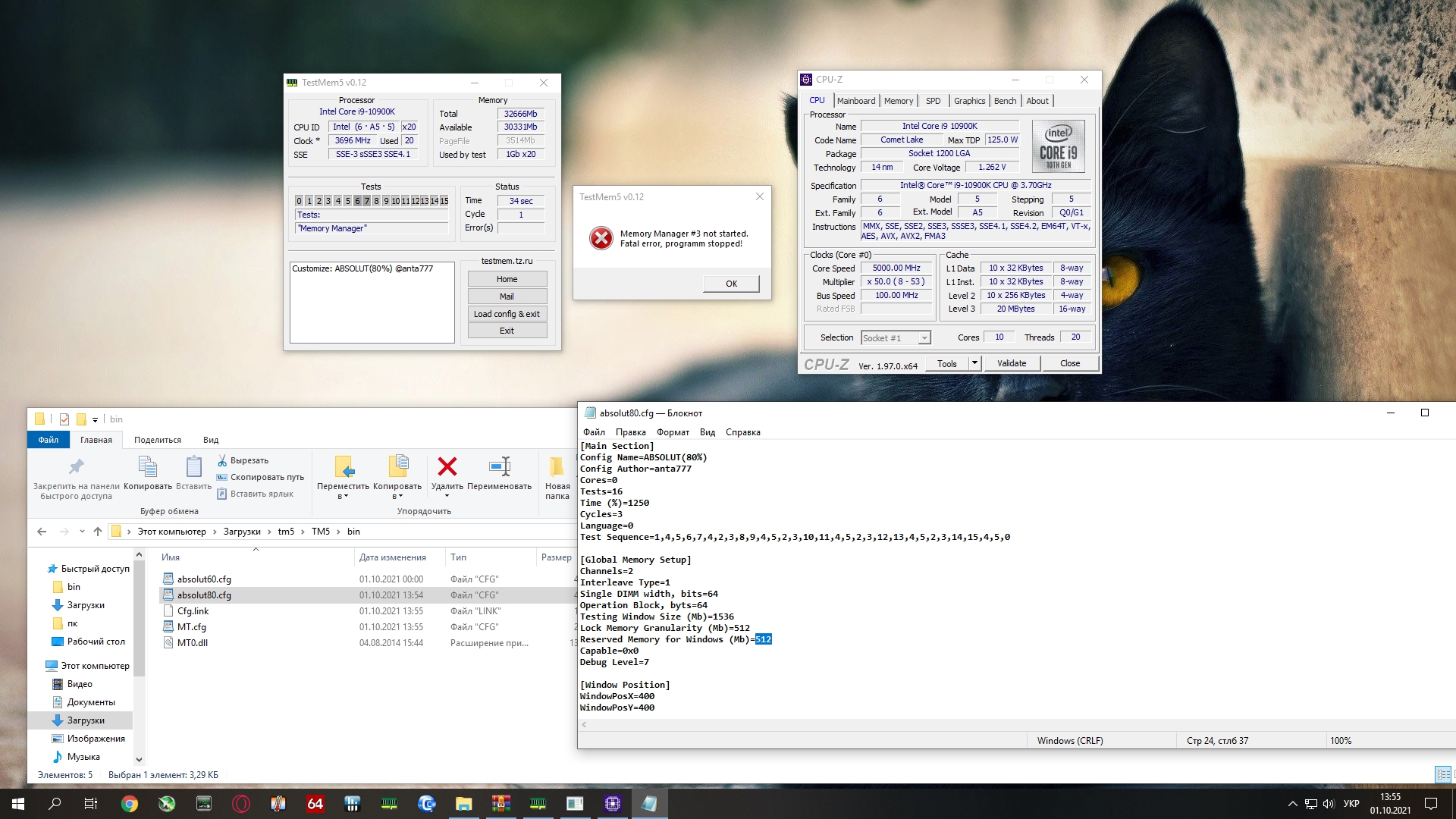Switch to details view layout icon
This screenshot has width=1456, height=819.
pyautogui.click(x=1442, y=774)
